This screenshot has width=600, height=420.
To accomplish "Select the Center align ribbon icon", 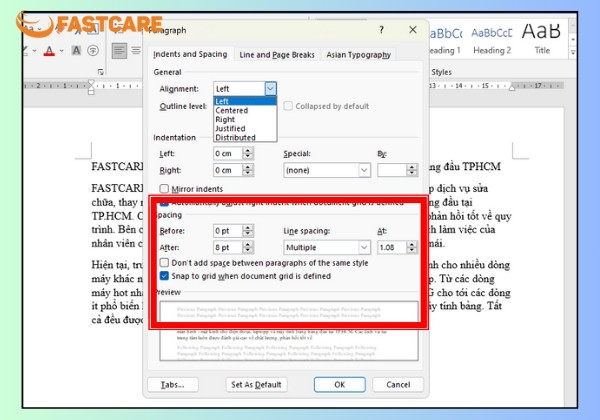I will coord(135,50).
